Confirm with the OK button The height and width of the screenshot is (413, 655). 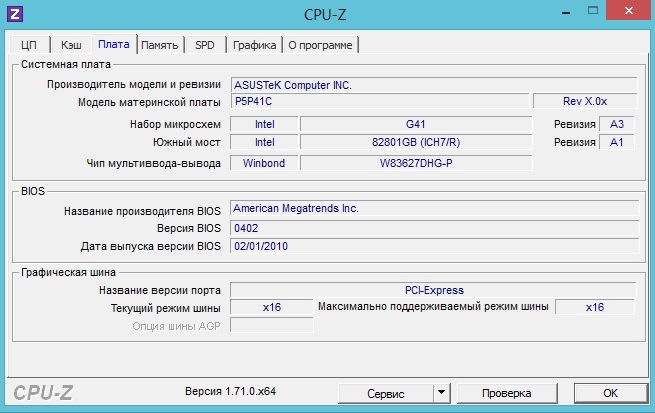(610, 393)
